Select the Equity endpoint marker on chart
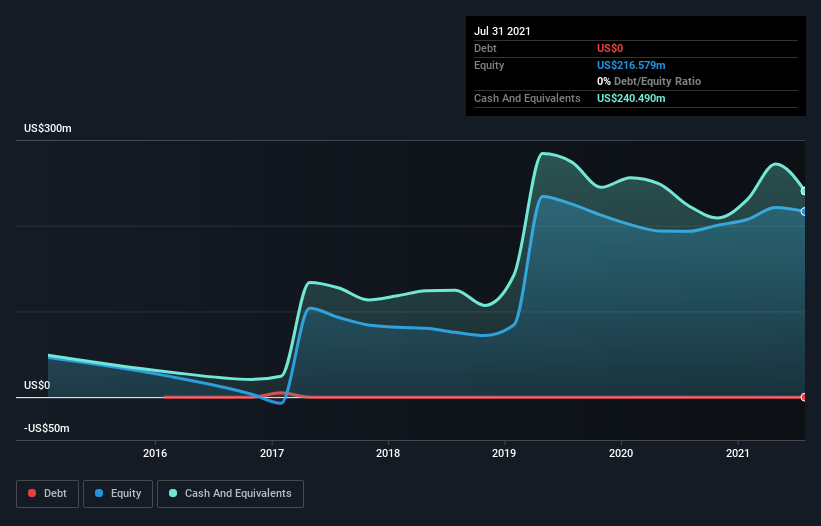 tap(804, 211)
